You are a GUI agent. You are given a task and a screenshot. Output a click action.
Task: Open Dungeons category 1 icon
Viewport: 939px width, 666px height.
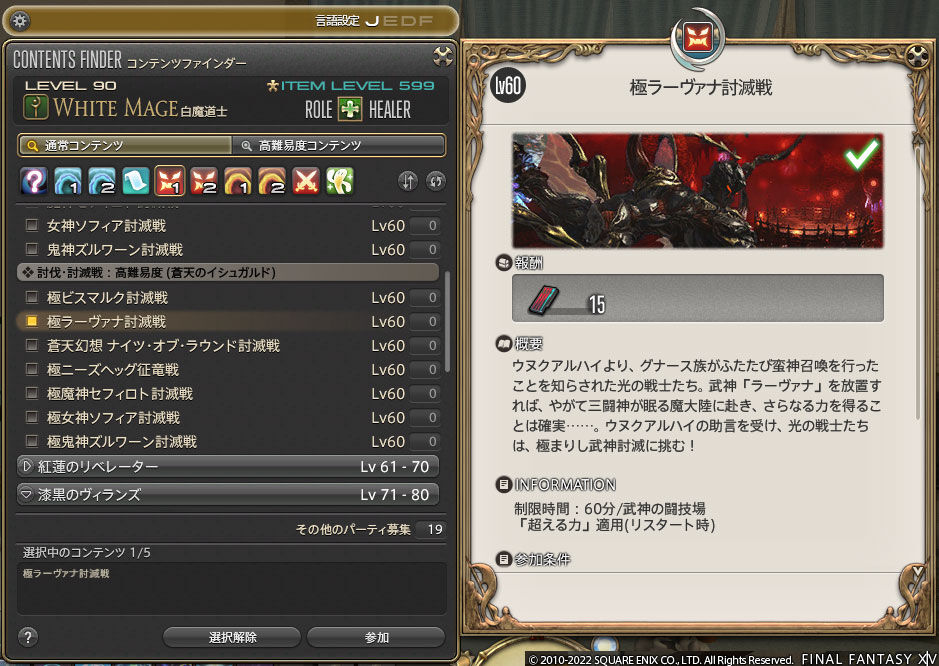tap(68, 180)
